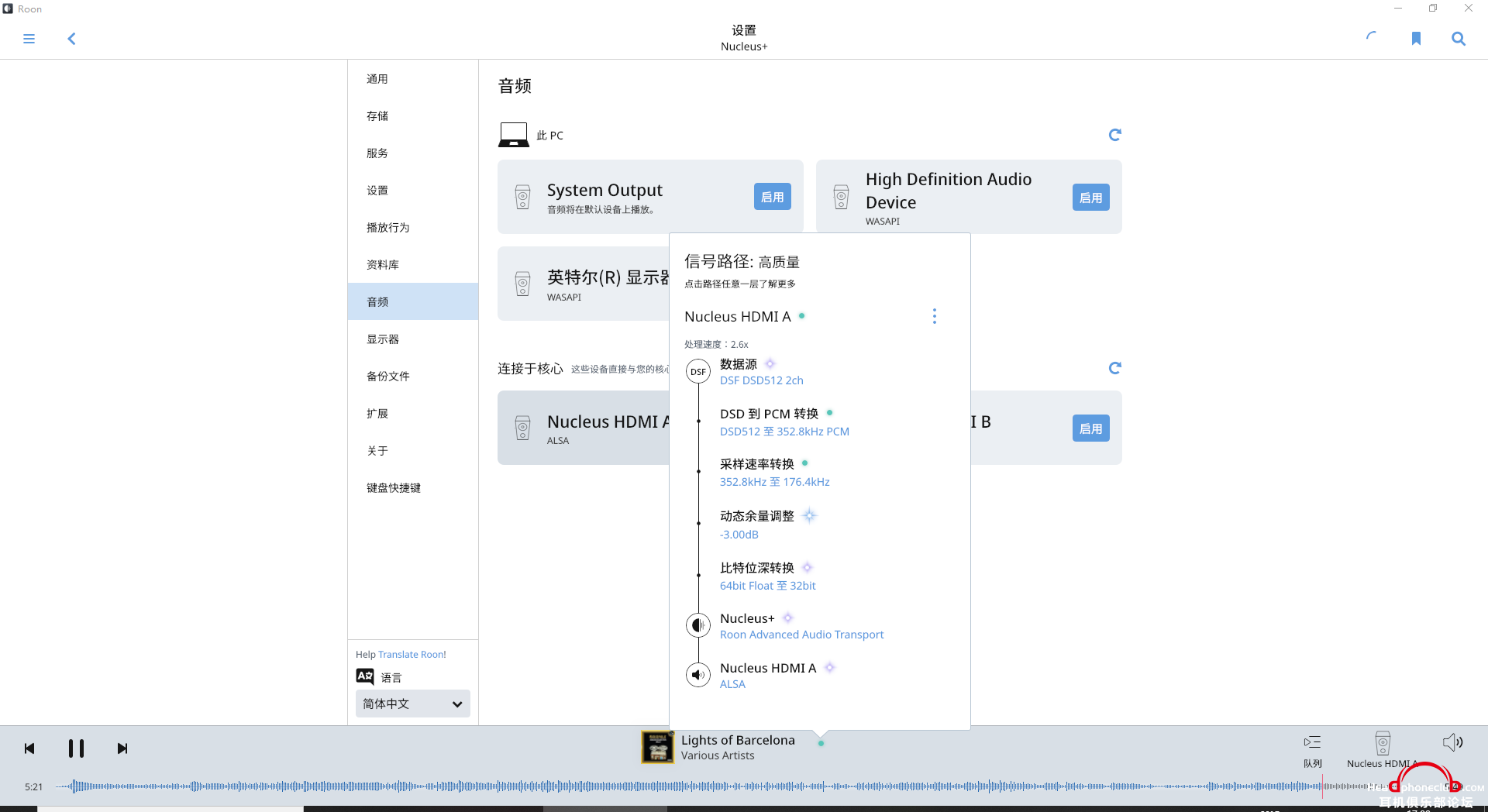The width and height of the screenshot is (1488, 812).
Task: Select 关于 in settings sidebar
Action: (413, 451)
